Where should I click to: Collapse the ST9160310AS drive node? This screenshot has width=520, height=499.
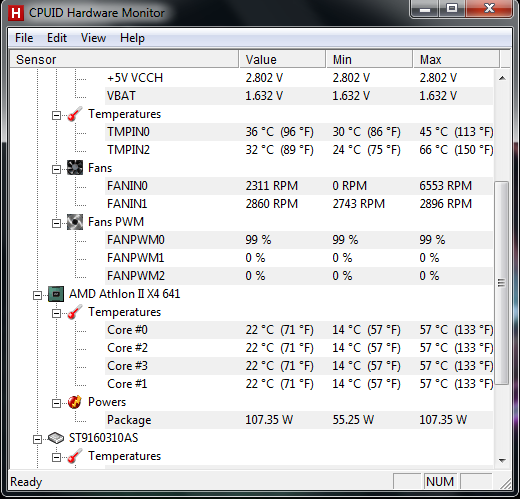point(37,439)
